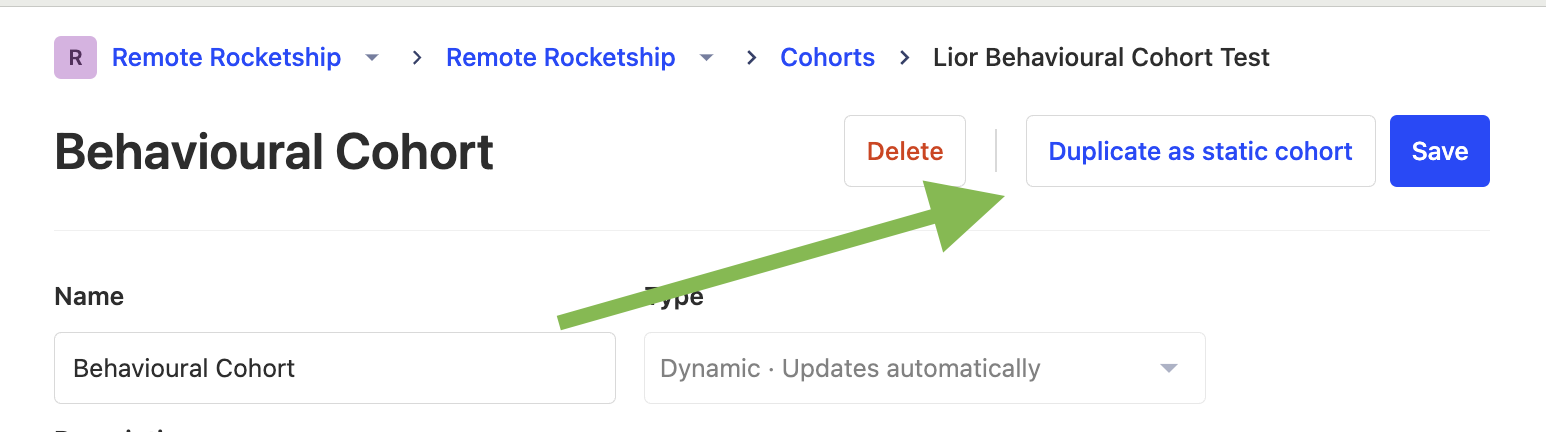Screen dimensions: 1546x432
Task: Focus the Name field containing Behavioural Cohort
Action: 334,368
